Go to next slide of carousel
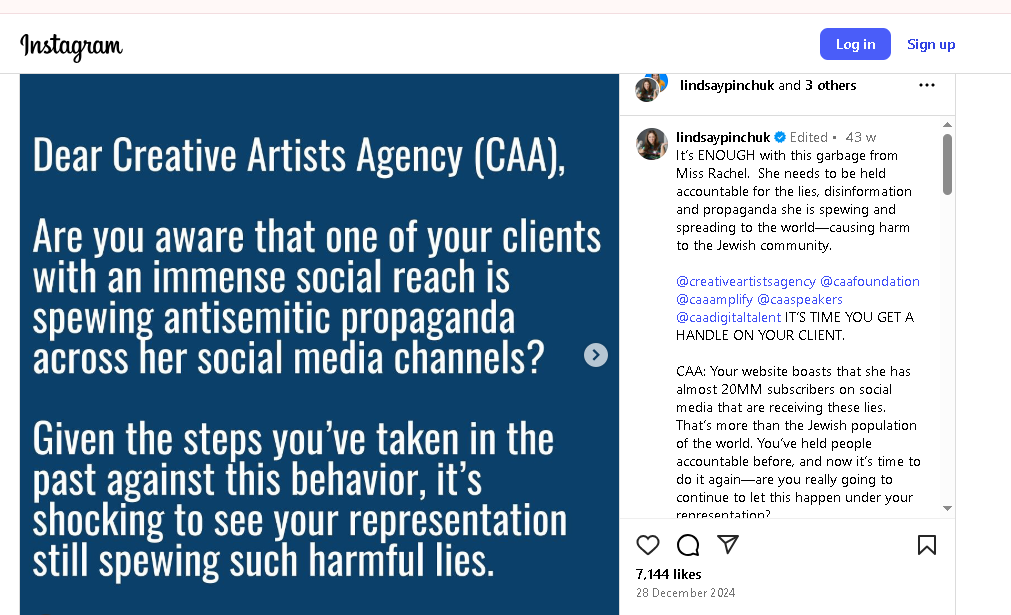Image resolution: width=1011 pixels, height=615 pixels. 596,355
